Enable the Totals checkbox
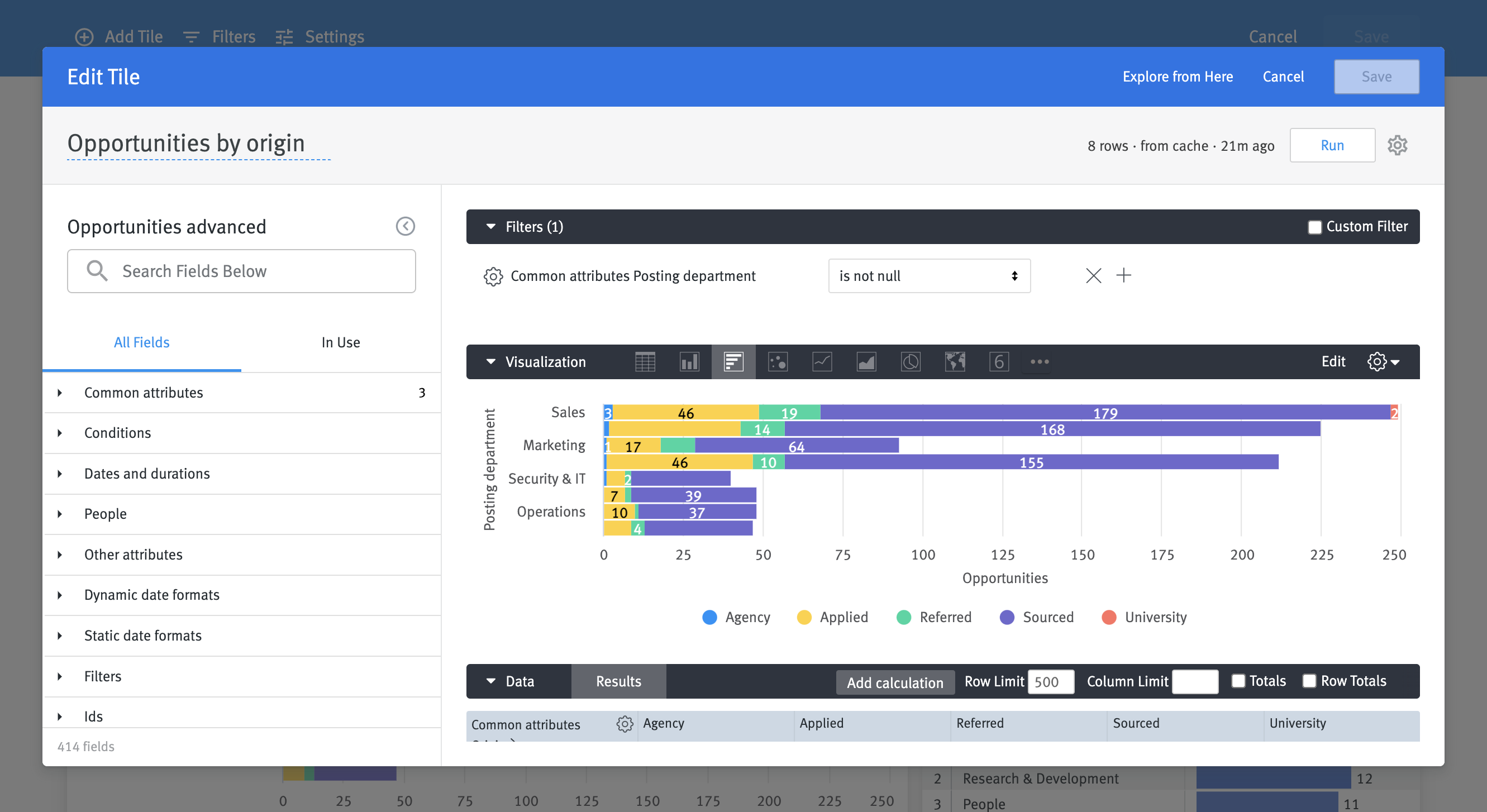Screen dimensions: 1487x812 [1238, 681]
